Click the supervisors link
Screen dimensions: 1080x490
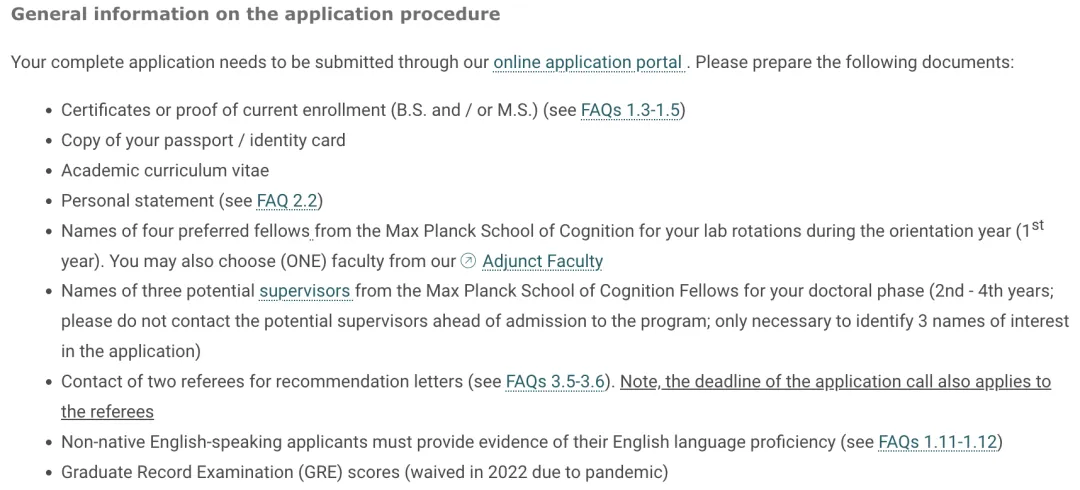(305, 291)
